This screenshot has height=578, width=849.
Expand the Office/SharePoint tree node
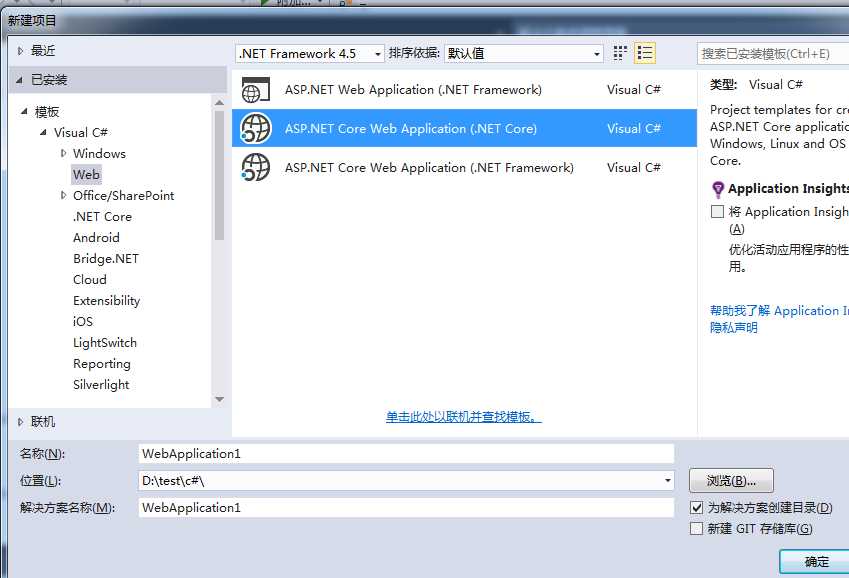(x=63, y=196)
